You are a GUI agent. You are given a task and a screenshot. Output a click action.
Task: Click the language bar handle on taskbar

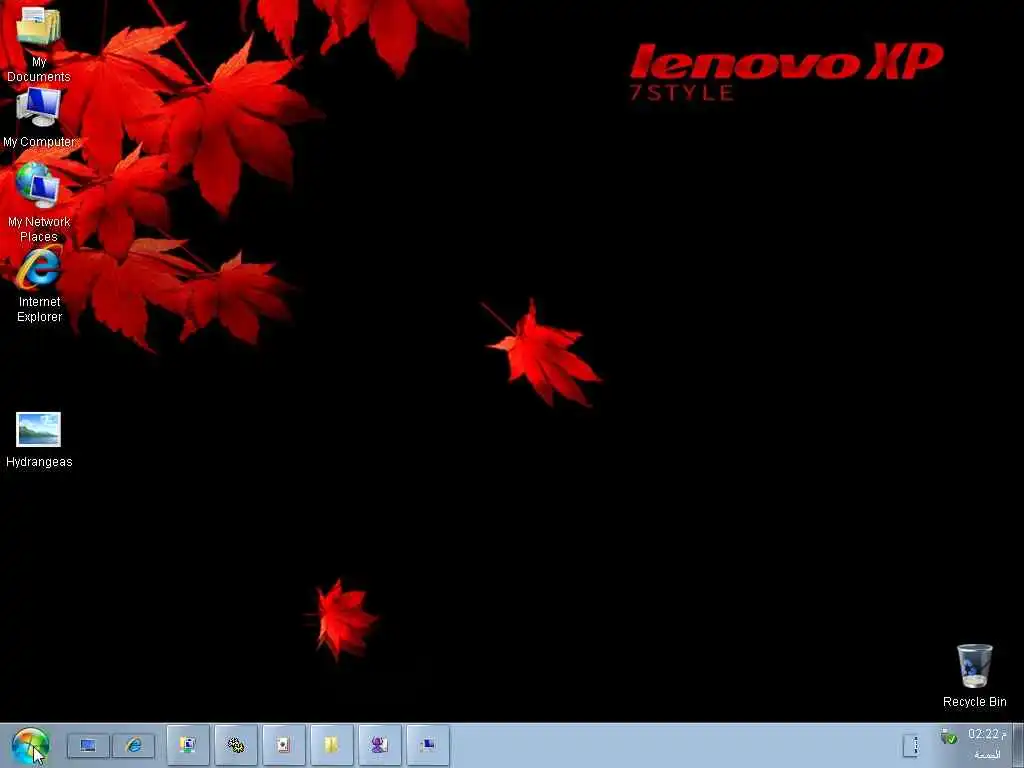[911, 745]
